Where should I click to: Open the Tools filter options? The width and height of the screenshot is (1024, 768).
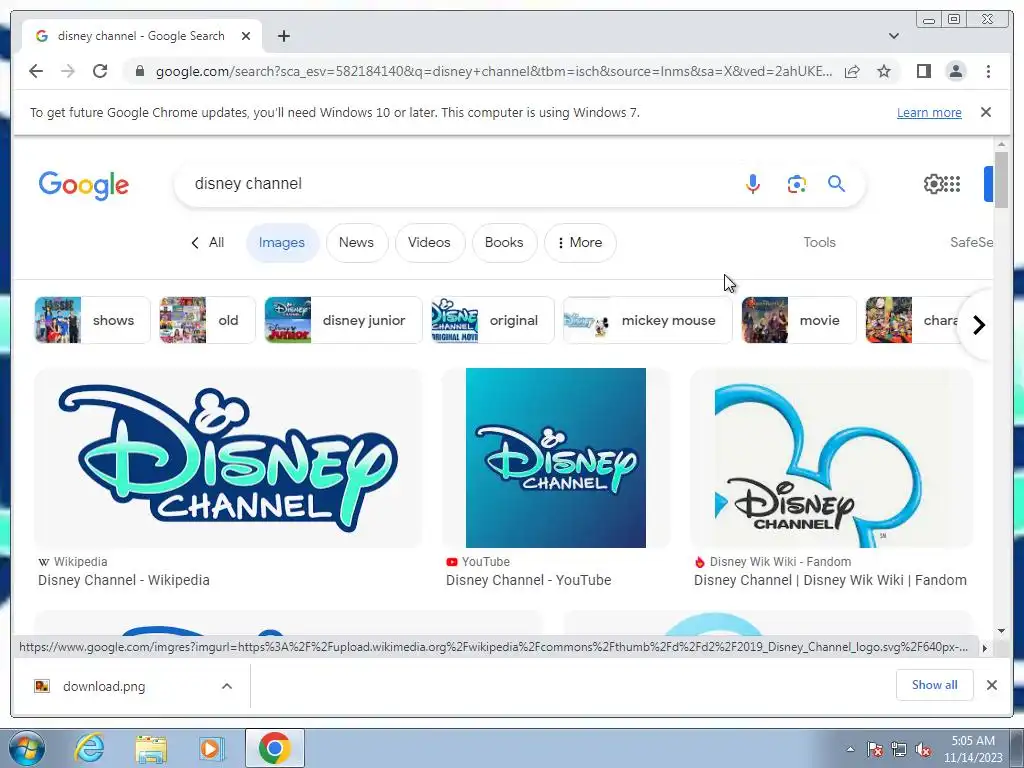819,242
